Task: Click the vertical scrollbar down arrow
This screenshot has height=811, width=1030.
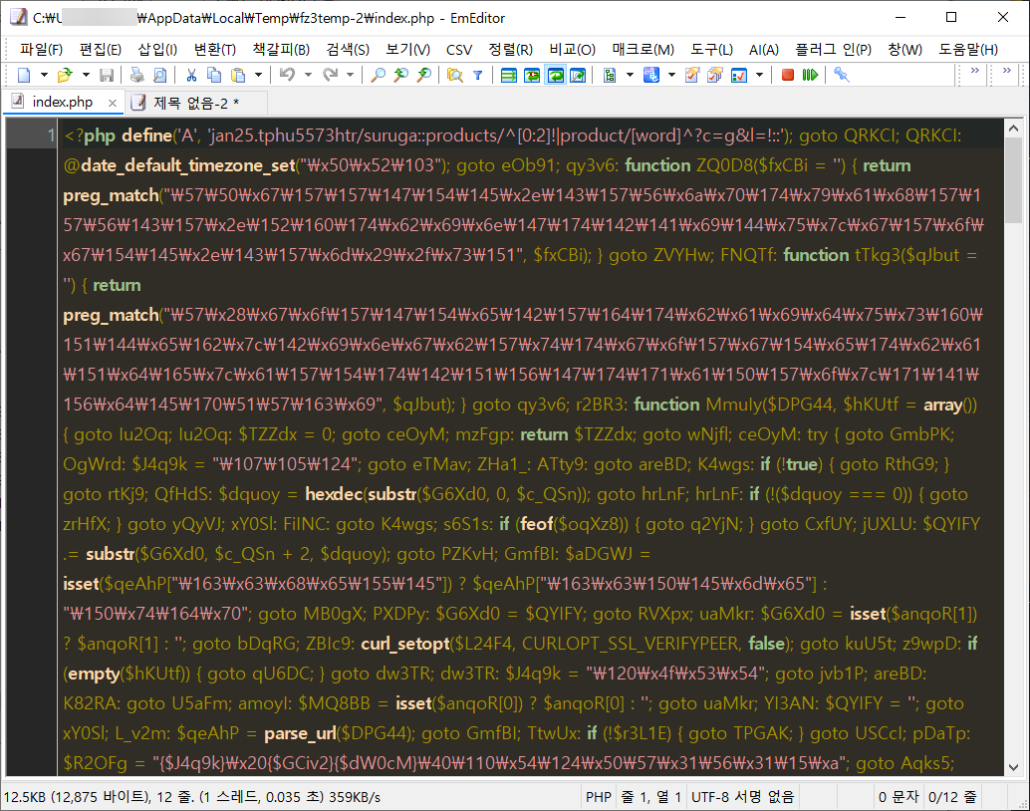Action: click(x=1013, y=767)
